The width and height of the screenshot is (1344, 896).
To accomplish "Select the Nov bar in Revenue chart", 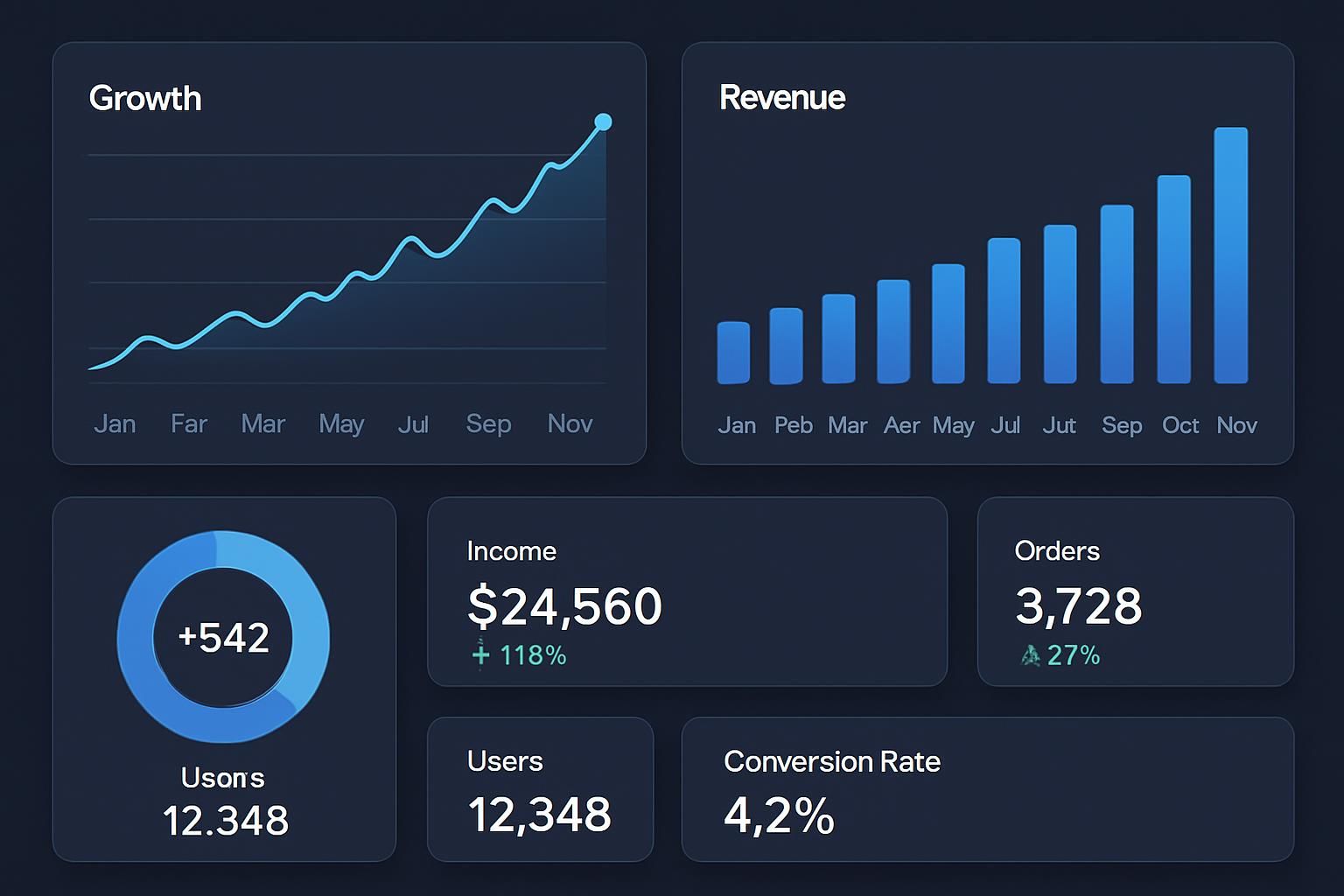I will click(x=1230, y=255).
